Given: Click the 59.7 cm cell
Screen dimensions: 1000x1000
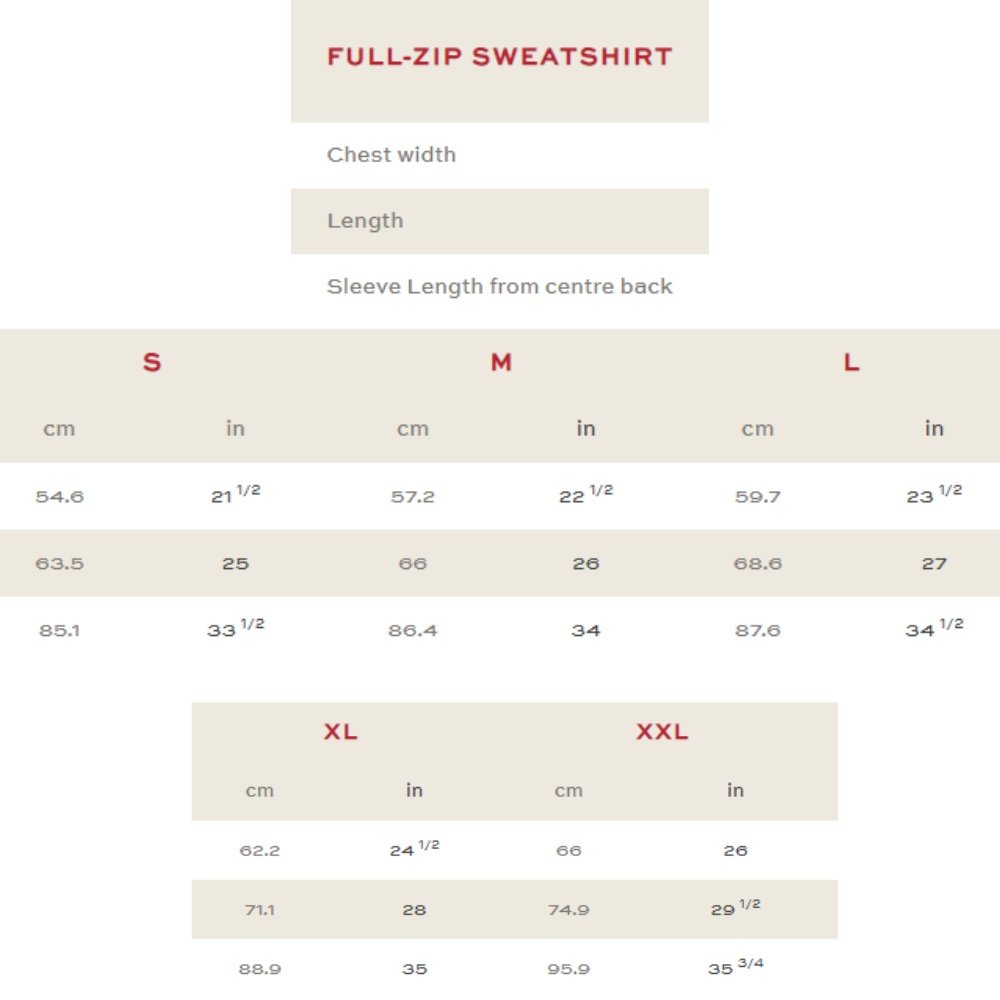Looking at the screenshot, I should (x=757, y=497).
